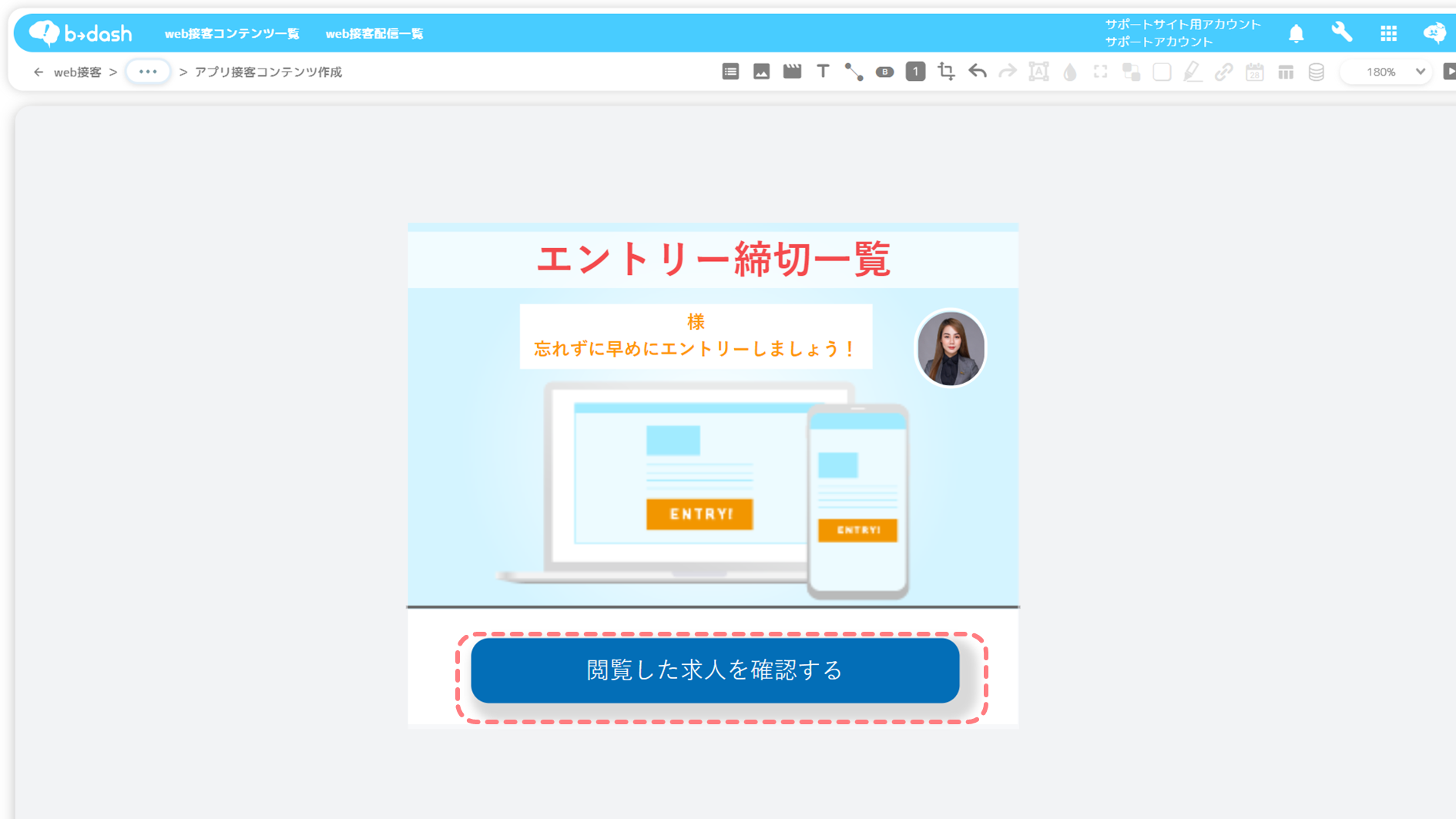Select the woman's circular portrait image
Image resolution: width=1456 pixels, height=819 pixels.
[951, 348]
